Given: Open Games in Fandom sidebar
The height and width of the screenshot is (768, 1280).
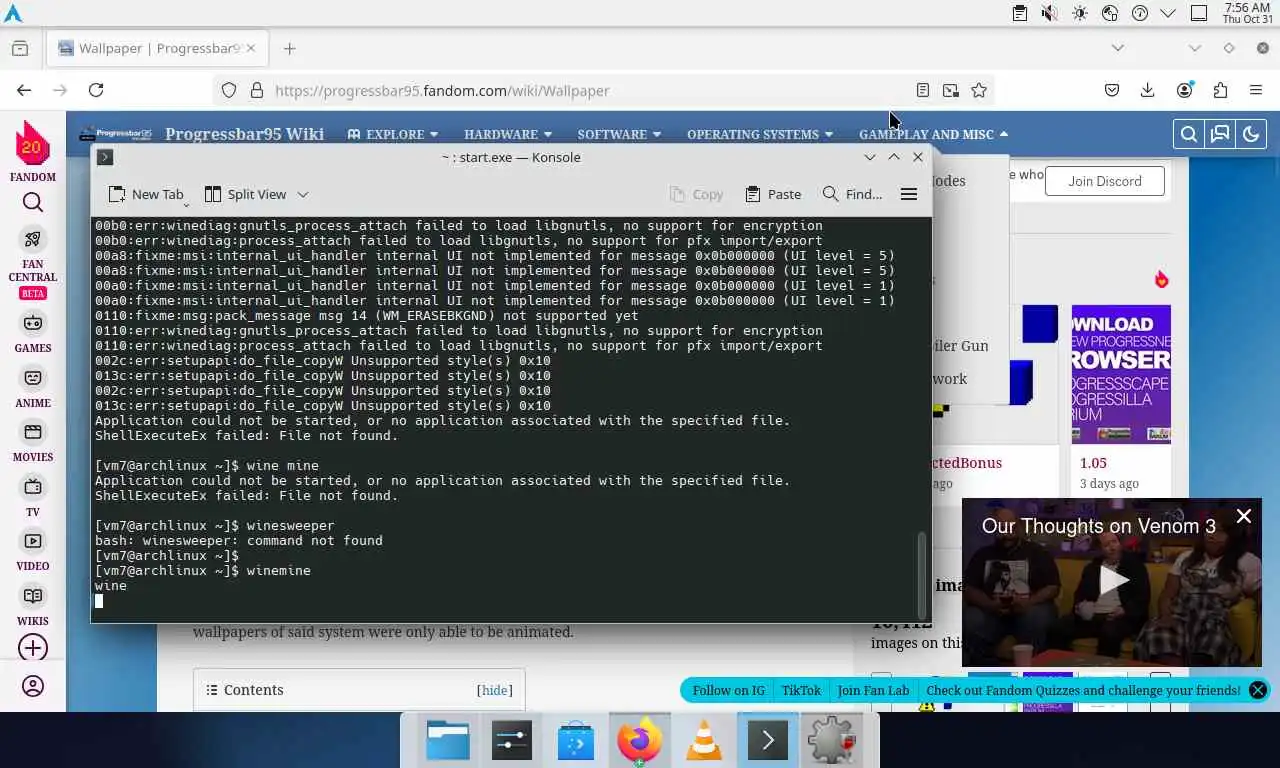Looking at the screenshot, I should coord(33,333).
